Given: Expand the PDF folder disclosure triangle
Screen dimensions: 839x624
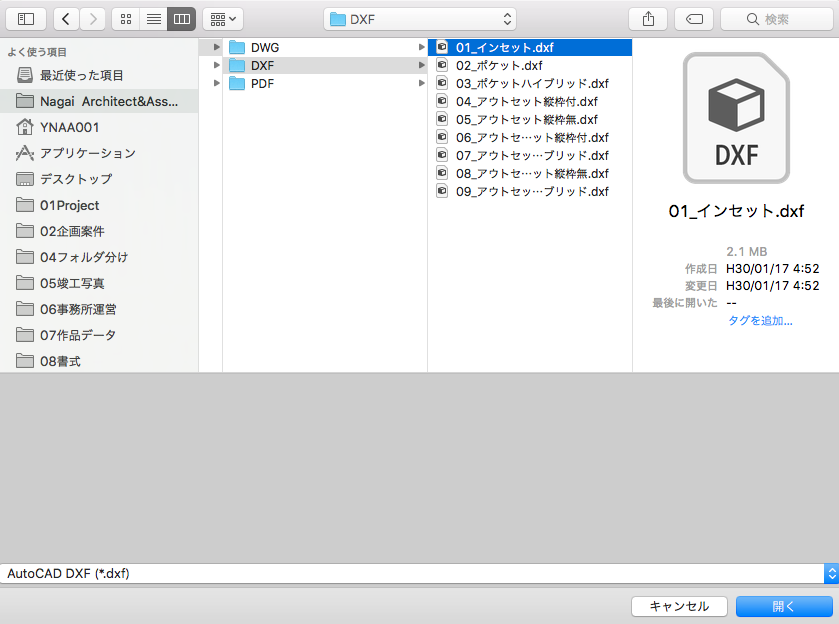Looking at the screenshot, I should coord(216,83).
